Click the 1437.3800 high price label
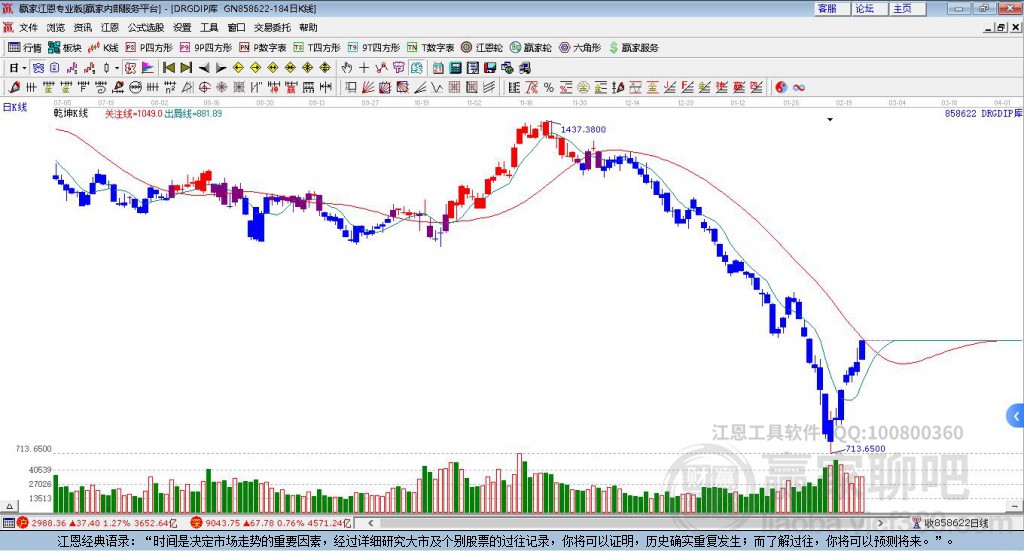The image size is (1024, 551). (583, 129)
